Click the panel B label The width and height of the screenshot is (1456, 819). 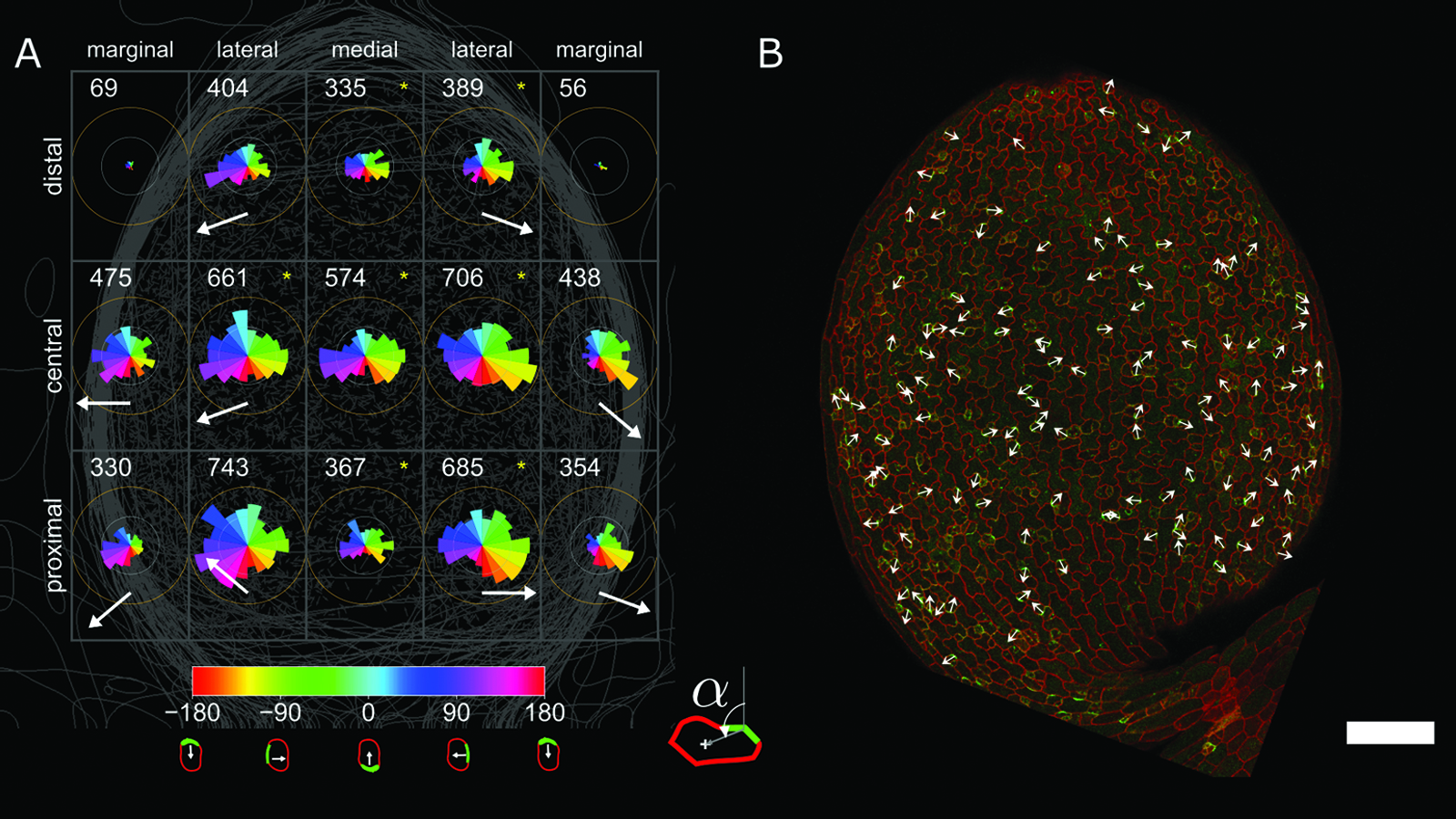pyautogui.click(x=771, y=55)
